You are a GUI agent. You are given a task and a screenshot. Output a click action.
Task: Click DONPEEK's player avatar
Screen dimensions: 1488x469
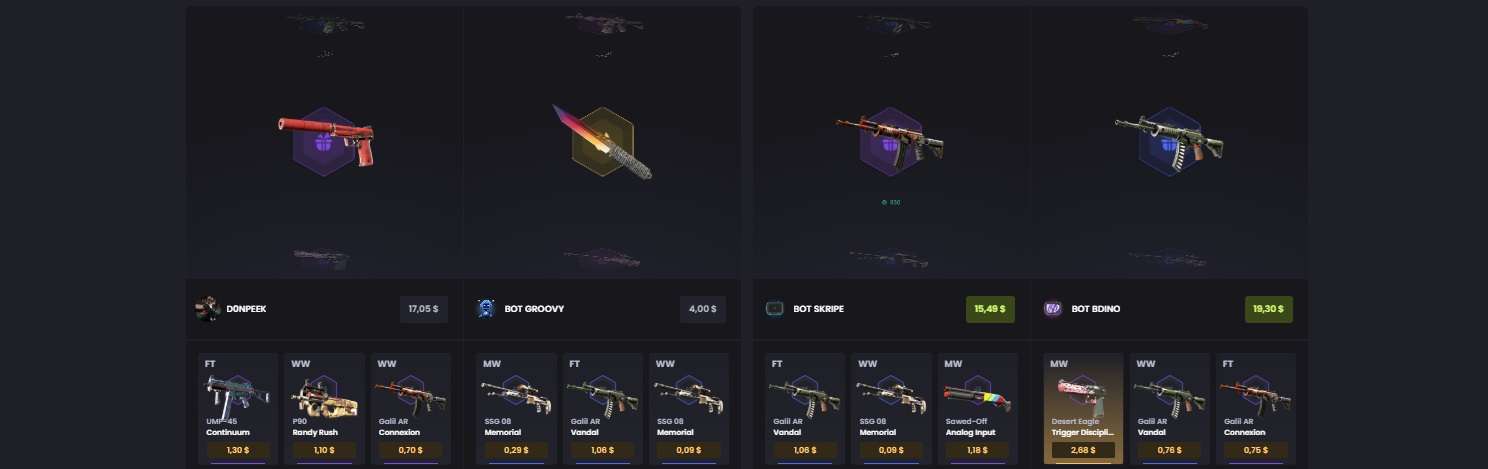(208, 309)
